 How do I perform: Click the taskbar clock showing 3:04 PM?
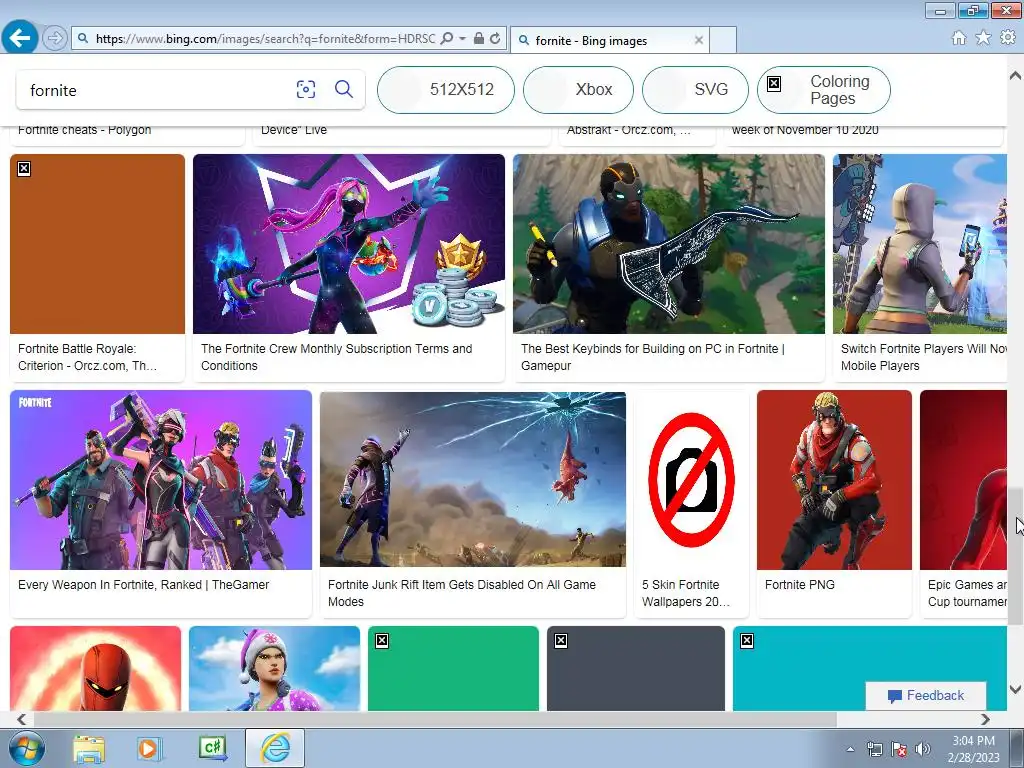point(974,749)
